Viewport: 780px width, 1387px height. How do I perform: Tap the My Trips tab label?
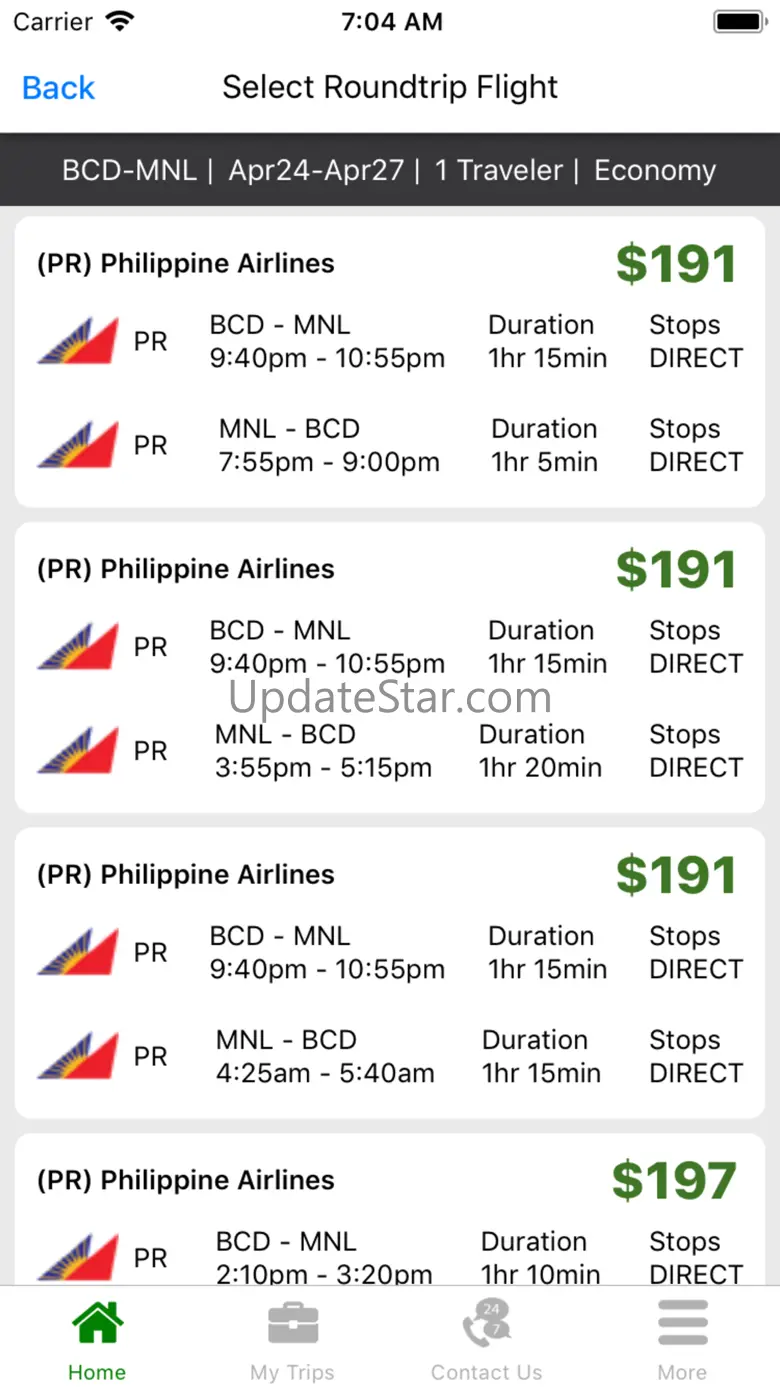pyautogui.click(x=293, y=1372)
